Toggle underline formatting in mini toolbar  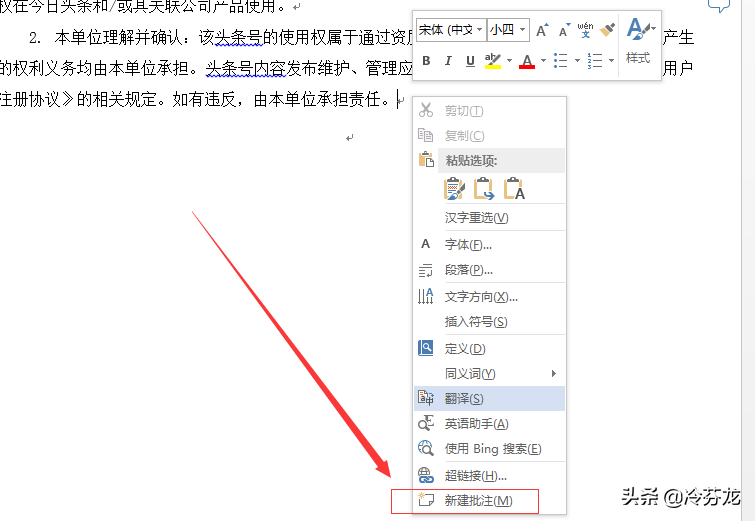click(470, 61)
